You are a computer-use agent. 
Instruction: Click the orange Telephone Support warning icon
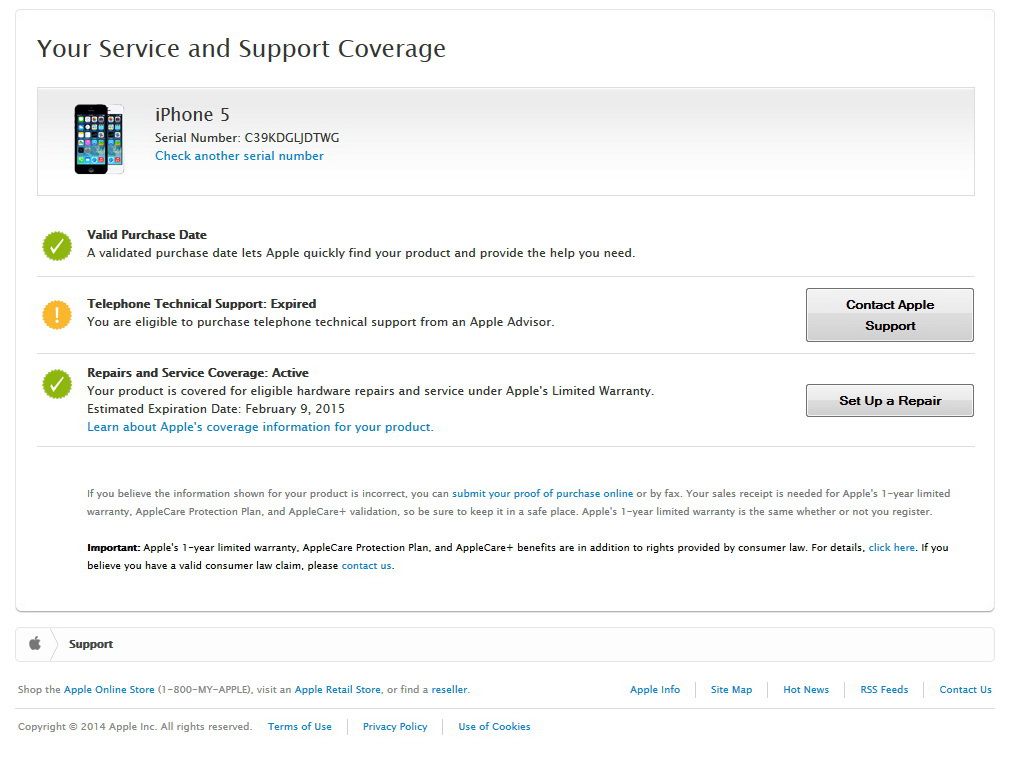(57, 314)
